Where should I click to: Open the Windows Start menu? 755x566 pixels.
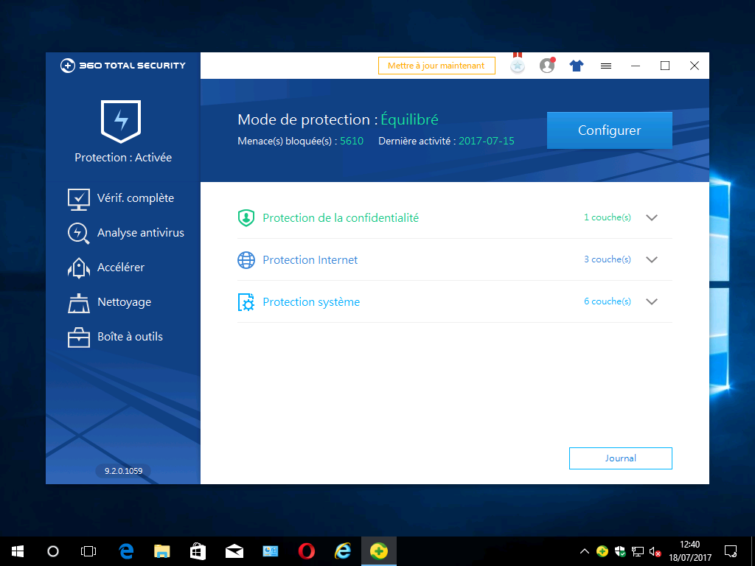pos(17,551)
